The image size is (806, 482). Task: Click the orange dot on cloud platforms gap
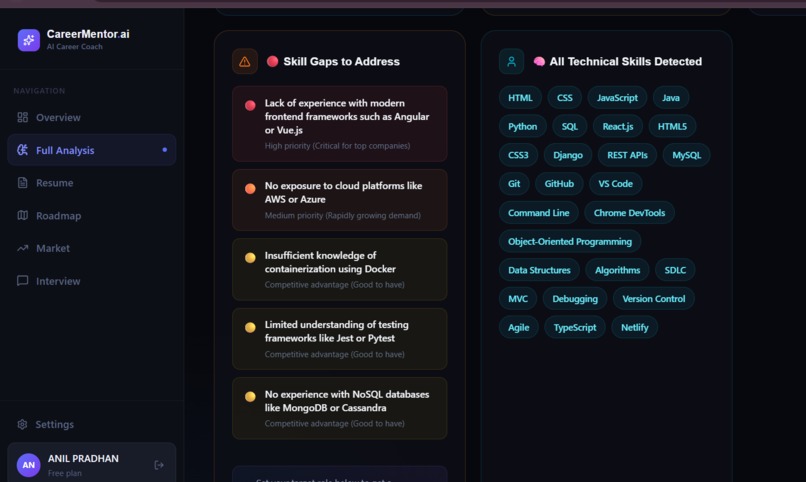[x=250, y=188]
